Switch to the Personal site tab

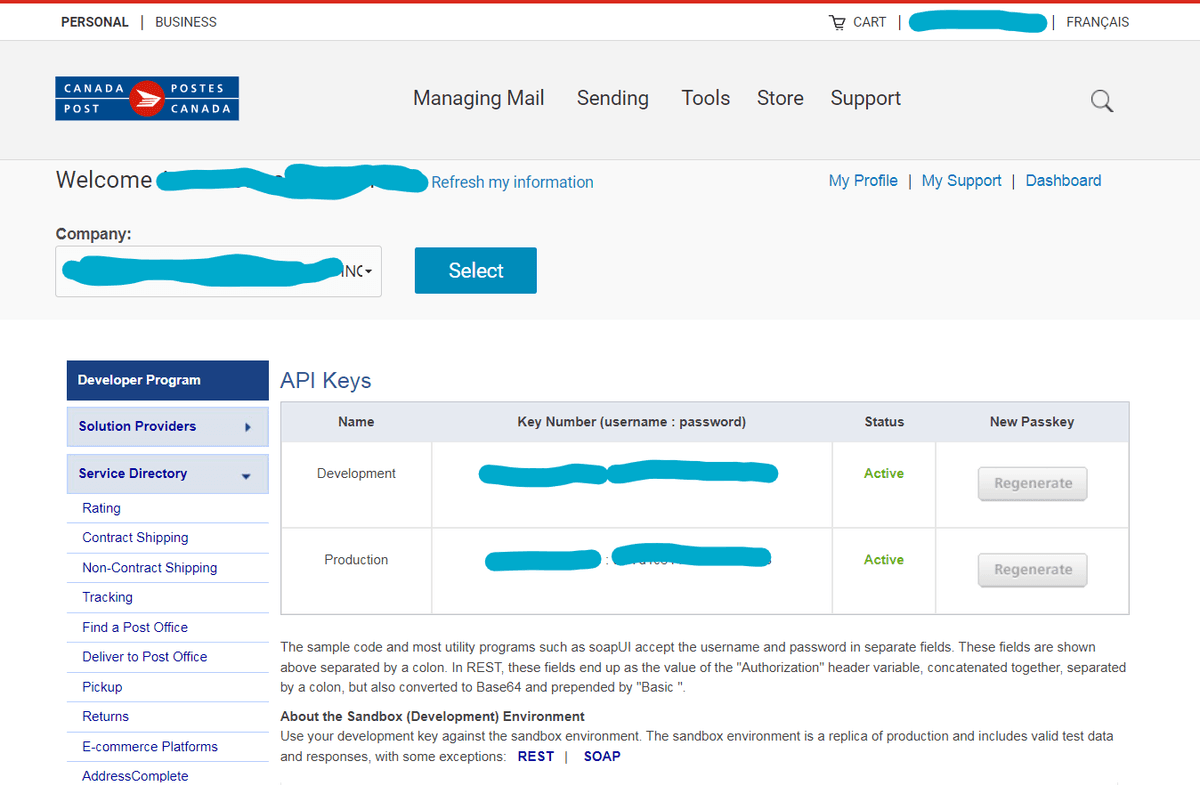click(x=95, y=22)
